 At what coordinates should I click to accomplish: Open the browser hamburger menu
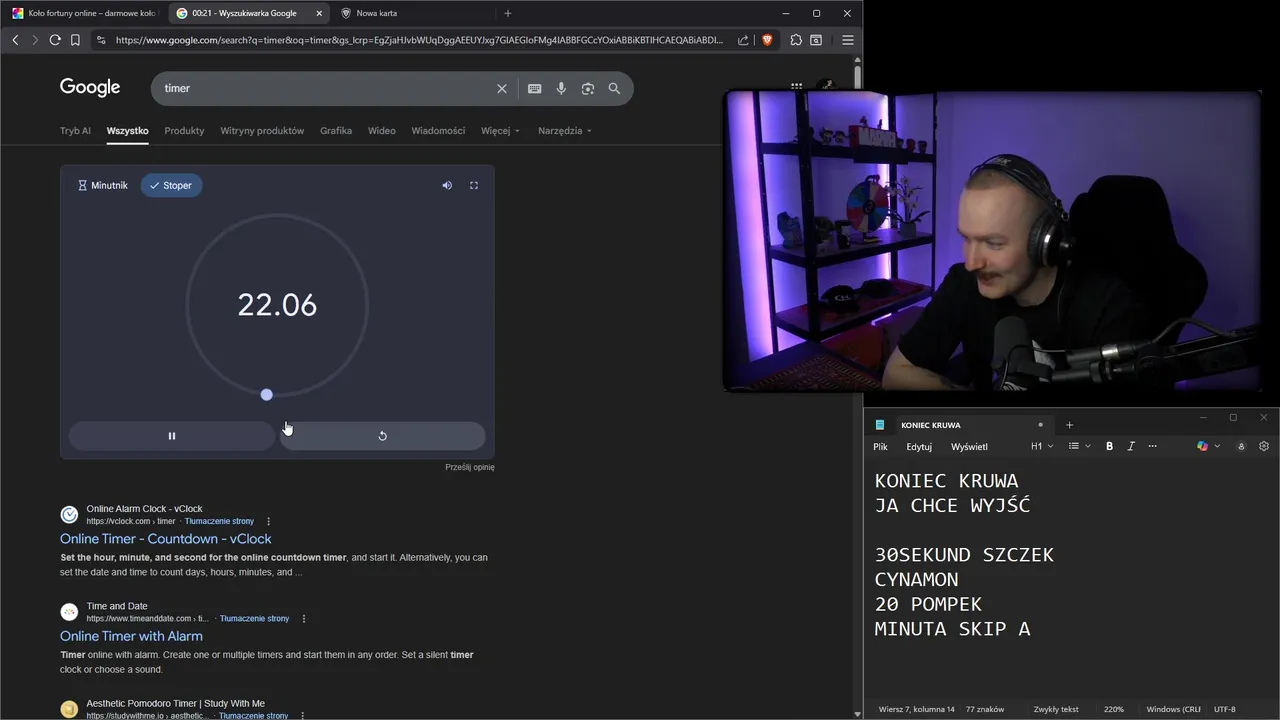pyautogui.click(x=848, y=40)
